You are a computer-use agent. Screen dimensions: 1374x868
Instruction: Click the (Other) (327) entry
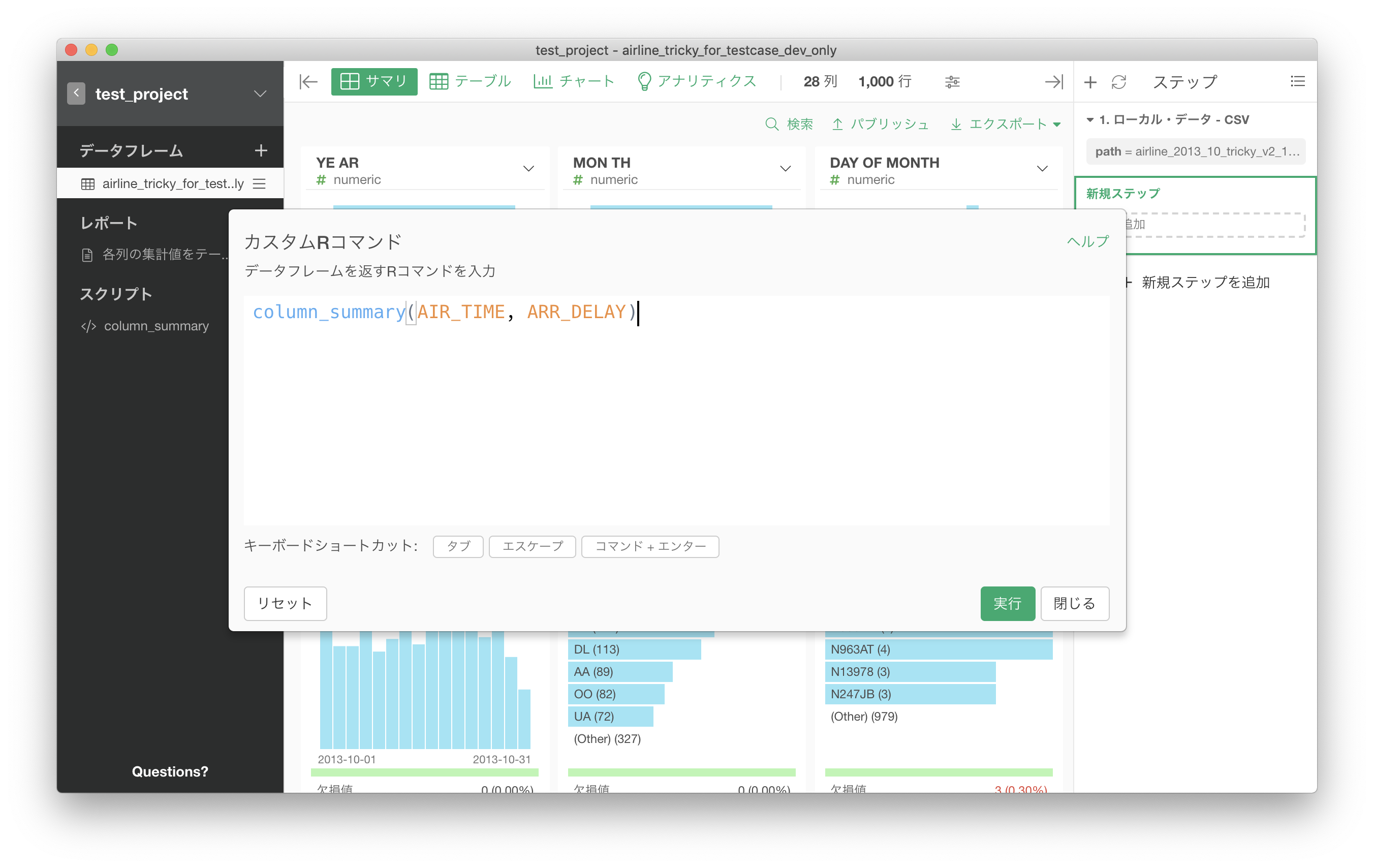click(607, 738)
